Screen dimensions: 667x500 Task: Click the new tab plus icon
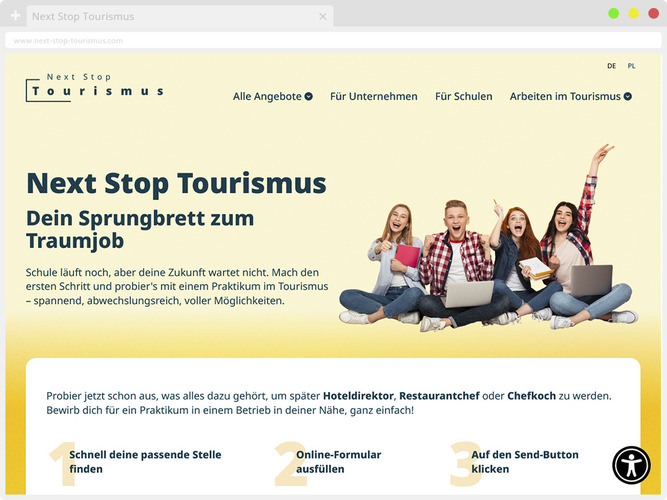pyautogui.click(x=15, y=17)
